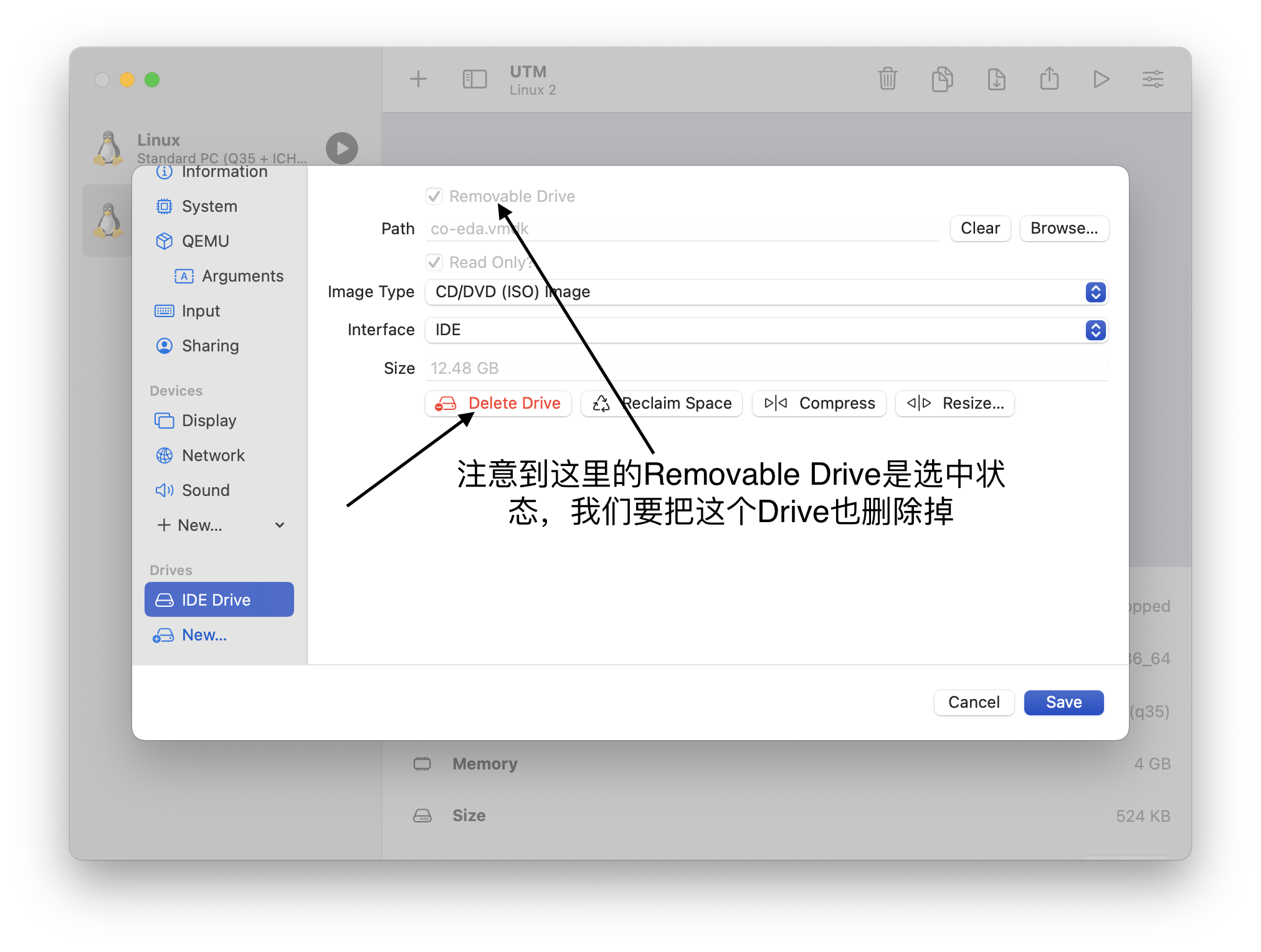Image resolution: width=1261 pixels, height=952 pixels.
Task: Click the Browse... button
Action: [x=1064, y=229]
